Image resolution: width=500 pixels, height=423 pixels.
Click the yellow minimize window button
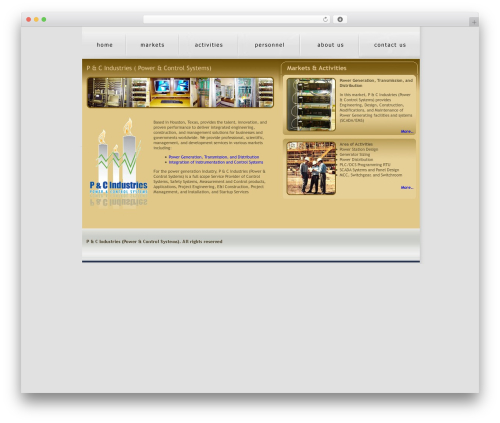[36, 19]
